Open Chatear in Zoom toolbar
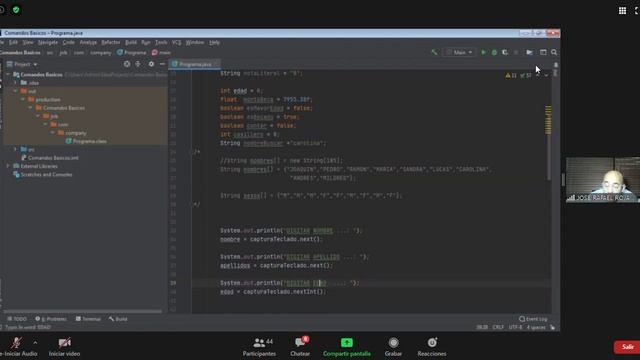The height and width of the screenshot is (360, 640). coord(300,347)
